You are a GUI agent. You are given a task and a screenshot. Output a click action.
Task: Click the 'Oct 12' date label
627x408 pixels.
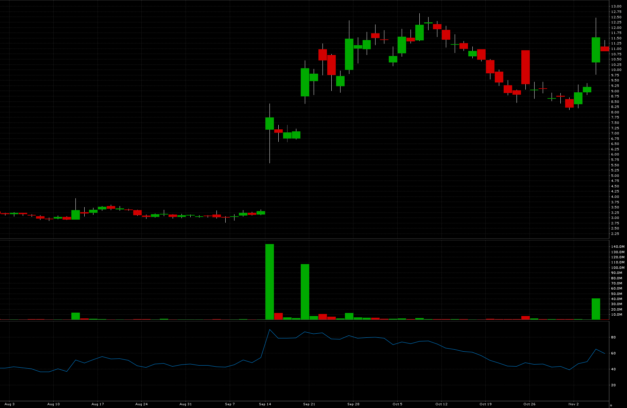point(441,403)
